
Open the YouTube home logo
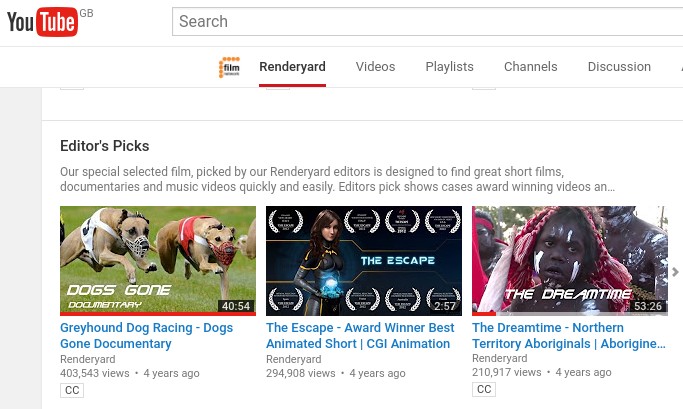(42, 21)
